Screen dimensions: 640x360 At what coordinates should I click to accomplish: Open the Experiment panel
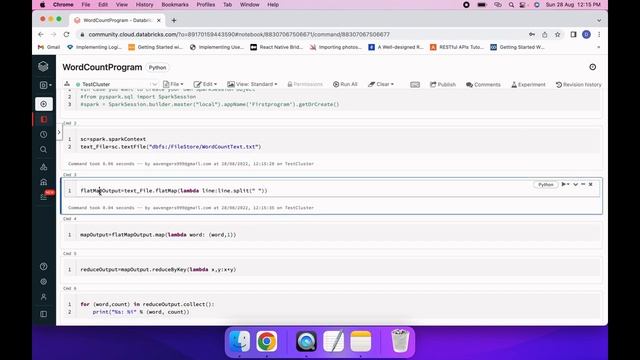528,84
